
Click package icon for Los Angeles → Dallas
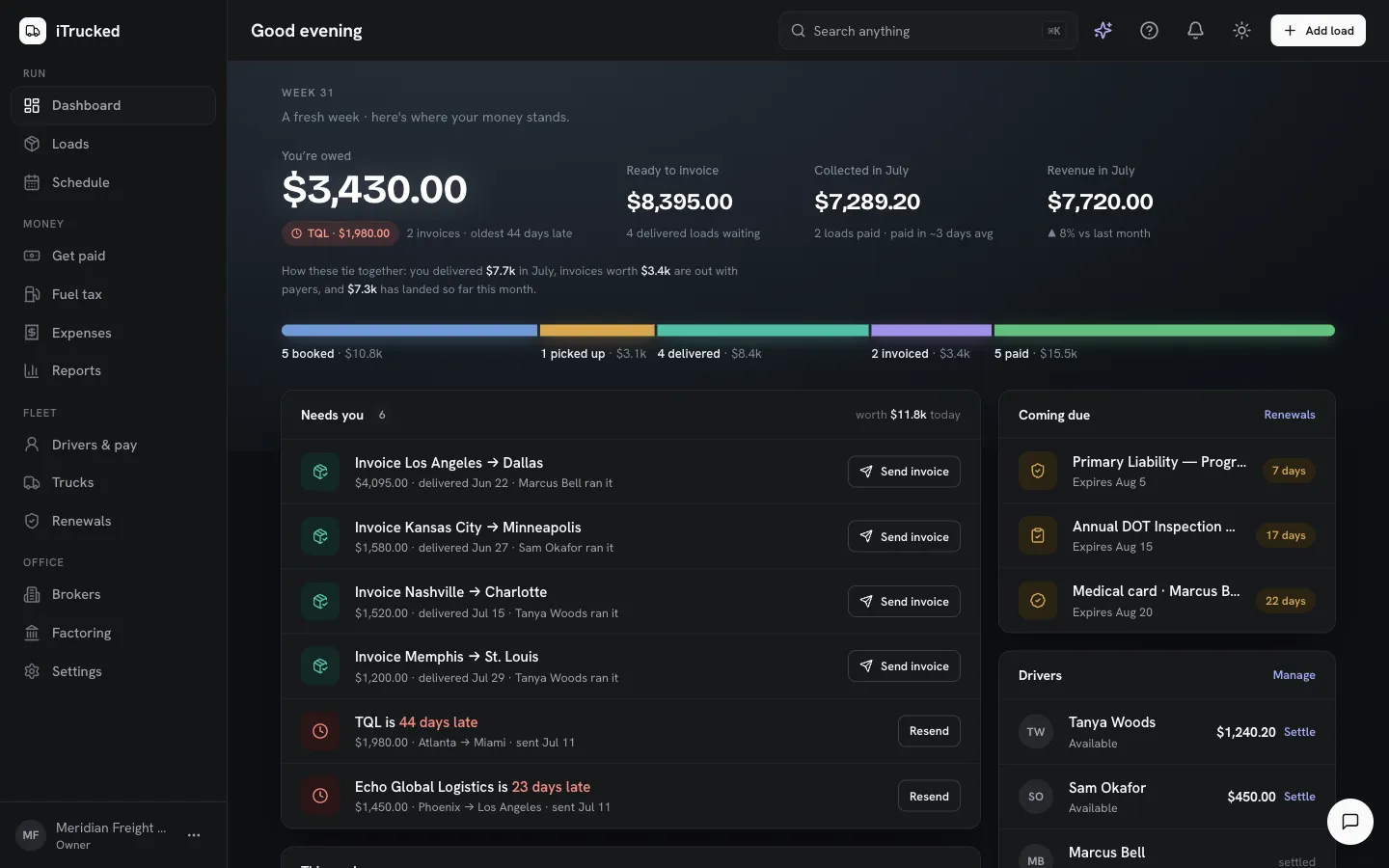[320, 472]
